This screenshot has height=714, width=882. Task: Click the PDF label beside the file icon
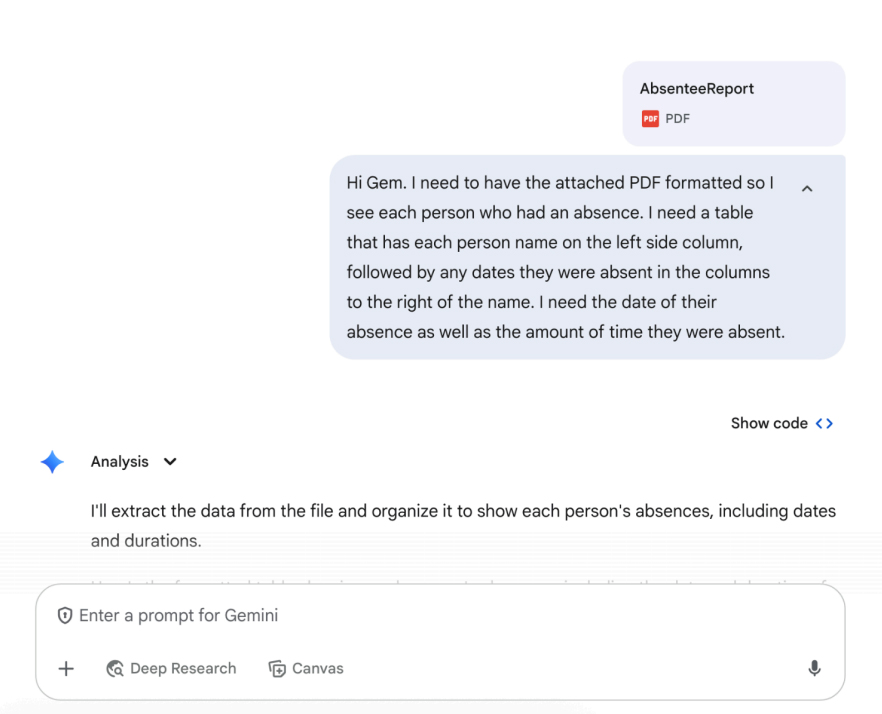pyautogui.click(x=677, y=119)
